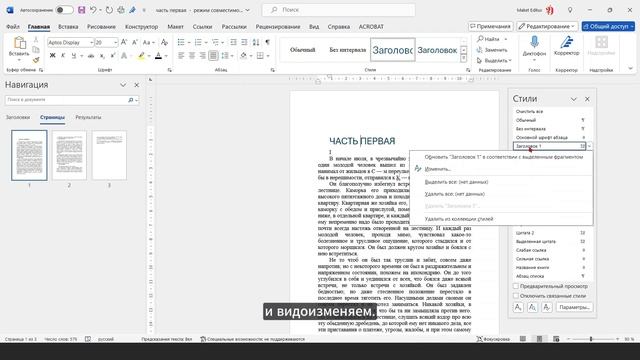Click the New Style icon in the Styles pane

518,307
